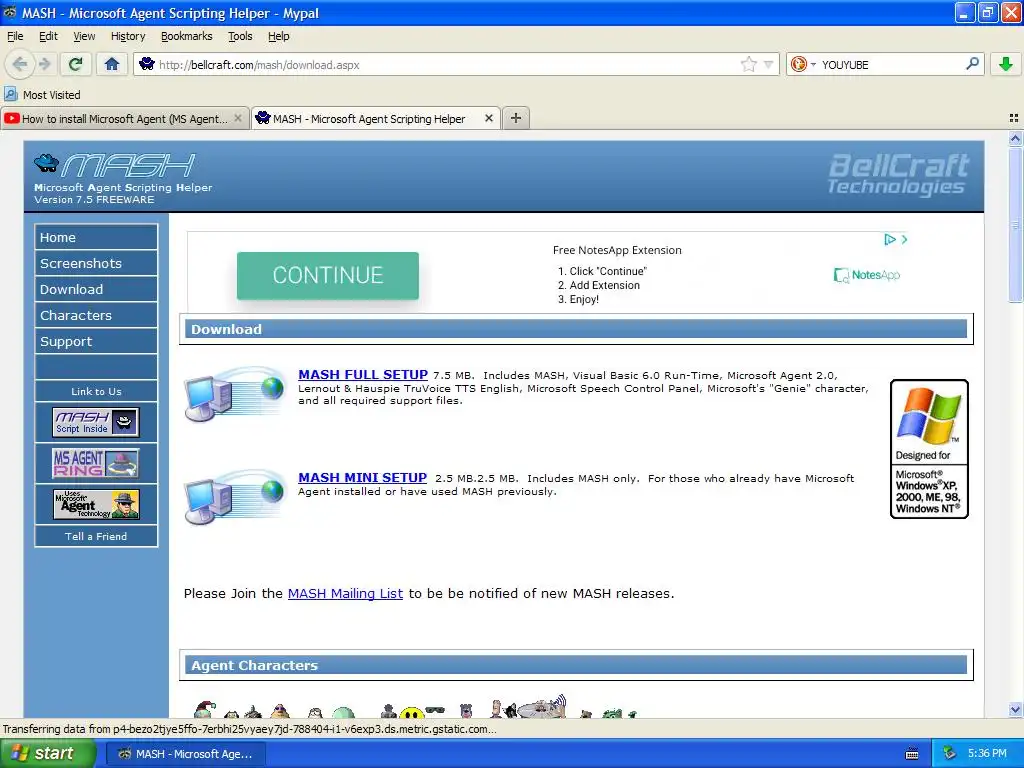Screen dimensions: 1024x768
Task: Open the search engine selector dropdown
Action: (x=803, y=64)
